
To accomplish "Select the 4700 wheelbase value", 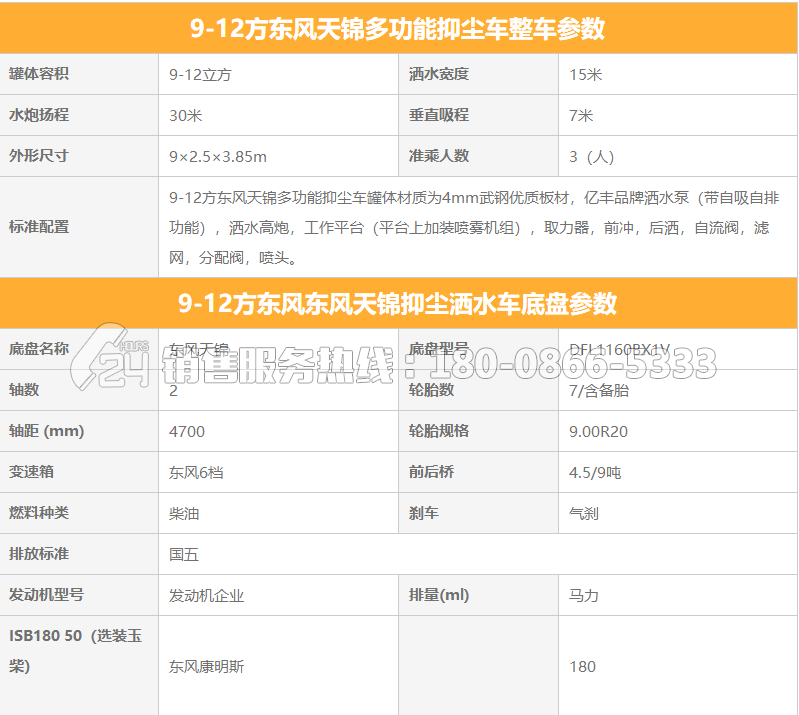I will click(x=188, y=431).
